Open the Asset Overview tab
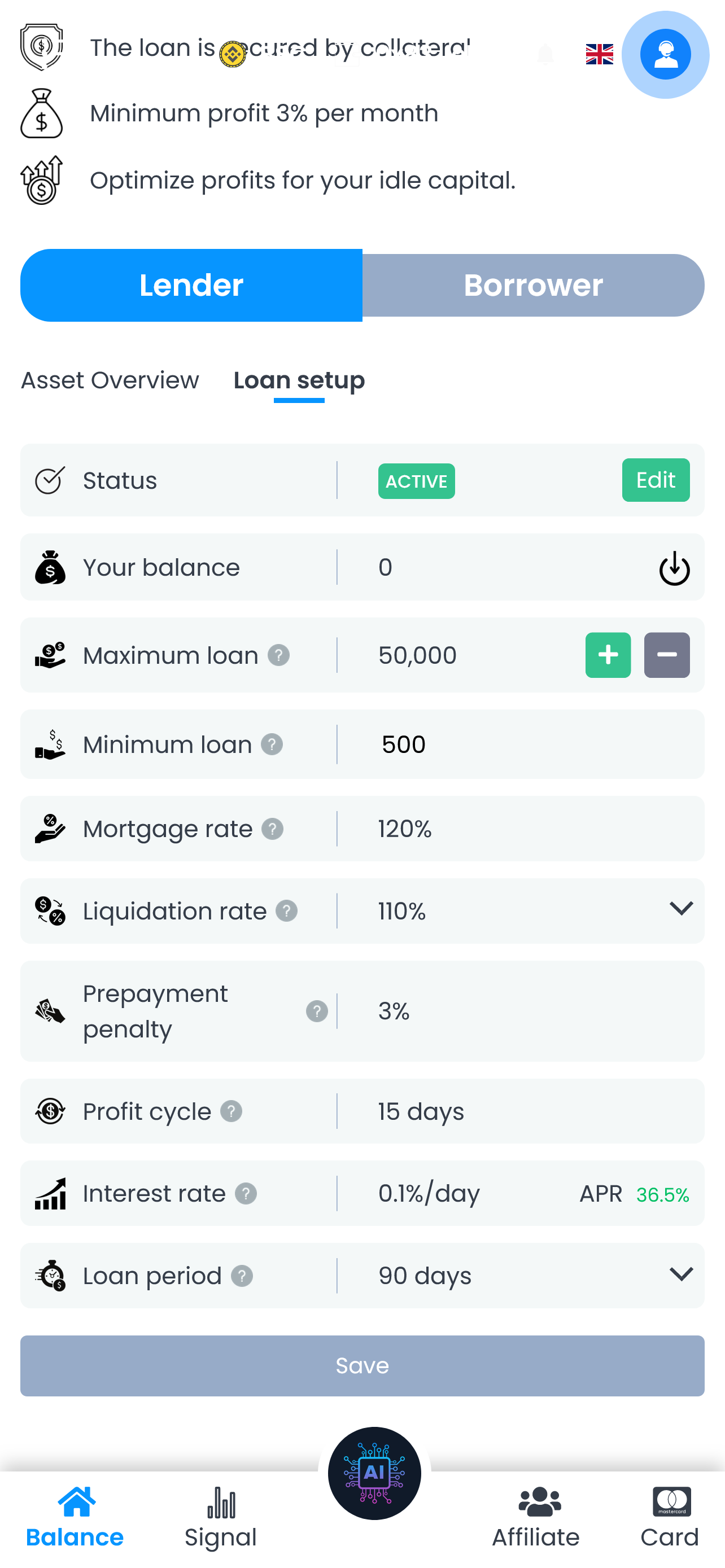The height and width of the screenshot is (1568, 725). pos(110,380)
